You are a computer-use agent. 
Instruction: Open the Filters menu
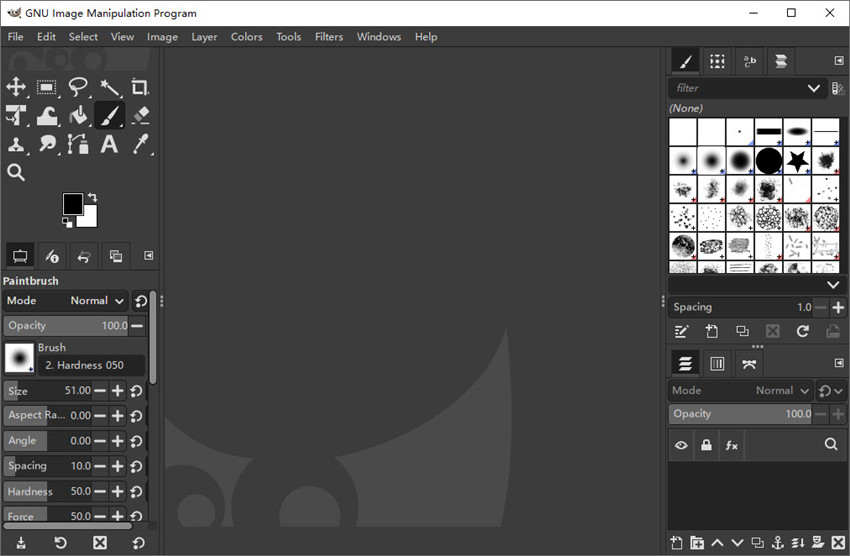pyautogui.click(x=329, y=37)
